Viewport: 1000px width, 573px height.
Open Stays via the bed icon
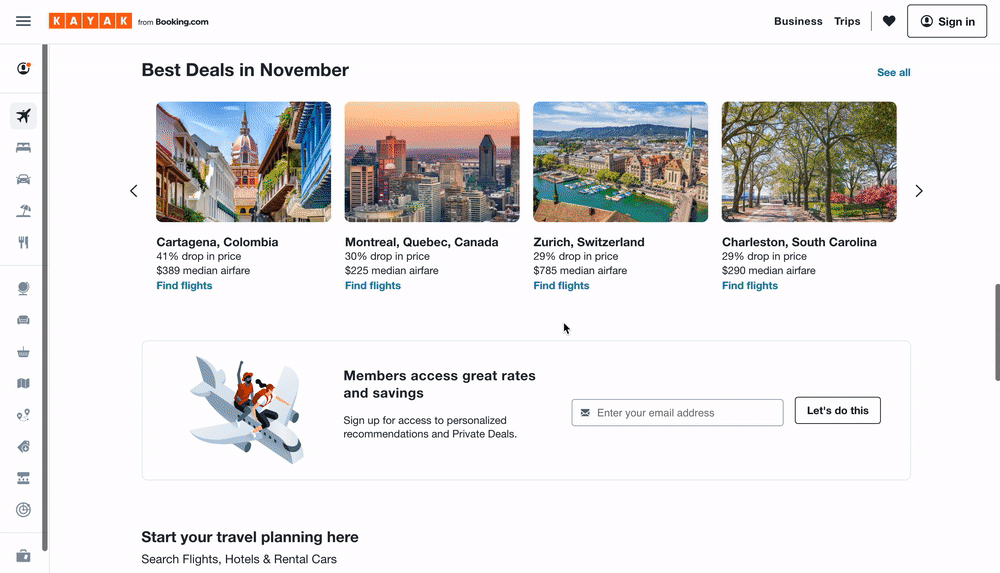tap(24, 147)
